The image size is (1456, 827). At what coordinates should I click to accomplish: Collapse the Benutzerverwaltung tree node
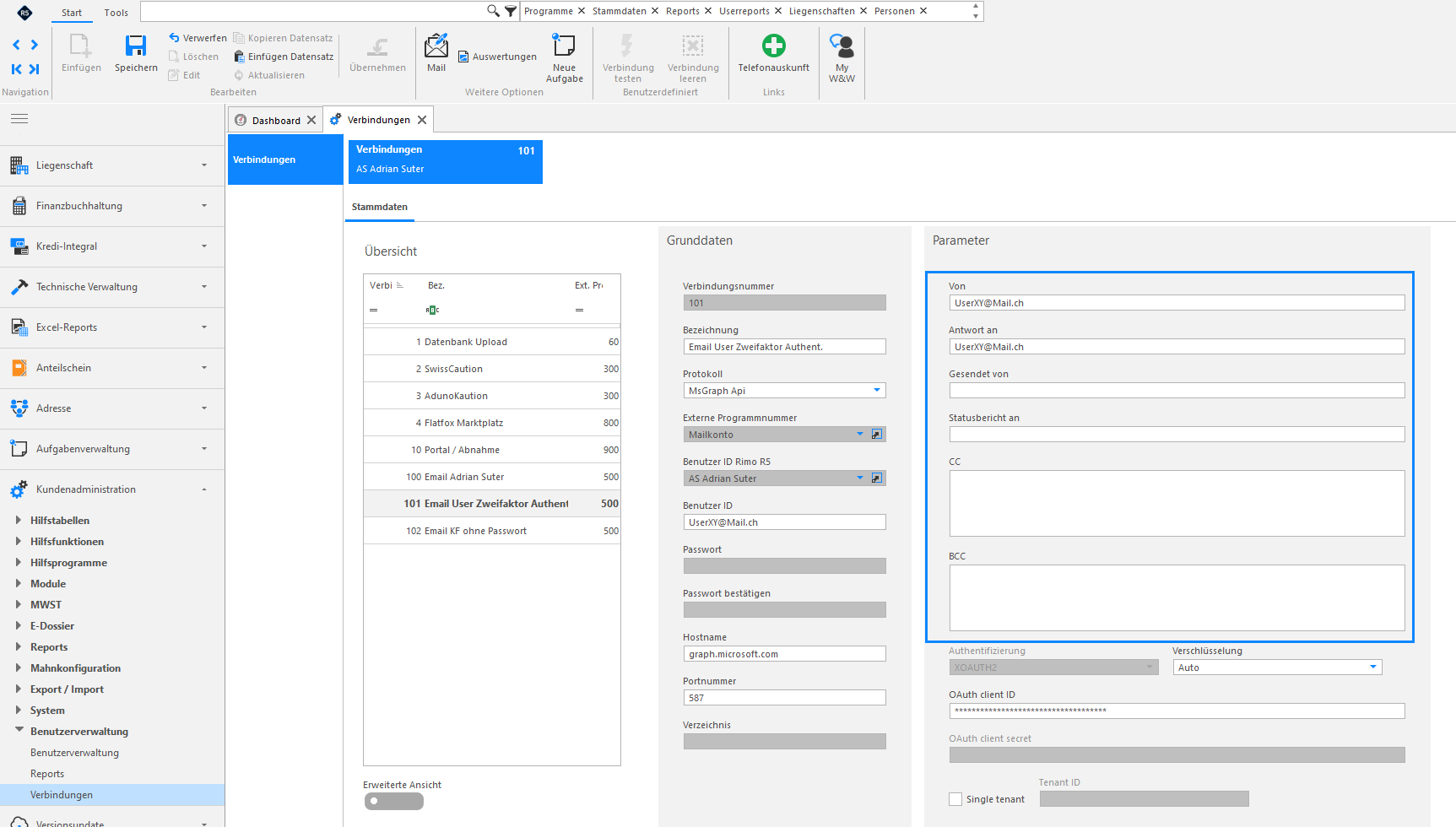tap(19, 730)
